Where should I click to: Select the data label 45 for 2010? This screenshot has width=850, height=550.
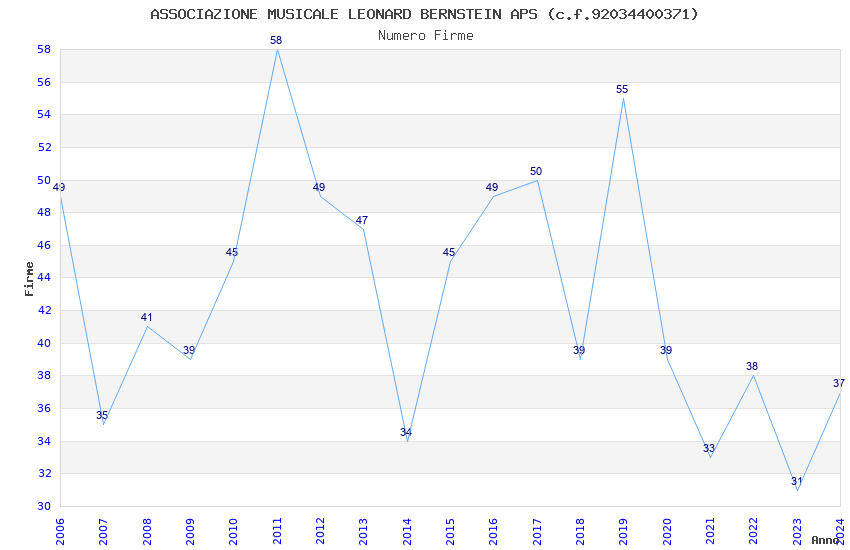tap(232, 253)
